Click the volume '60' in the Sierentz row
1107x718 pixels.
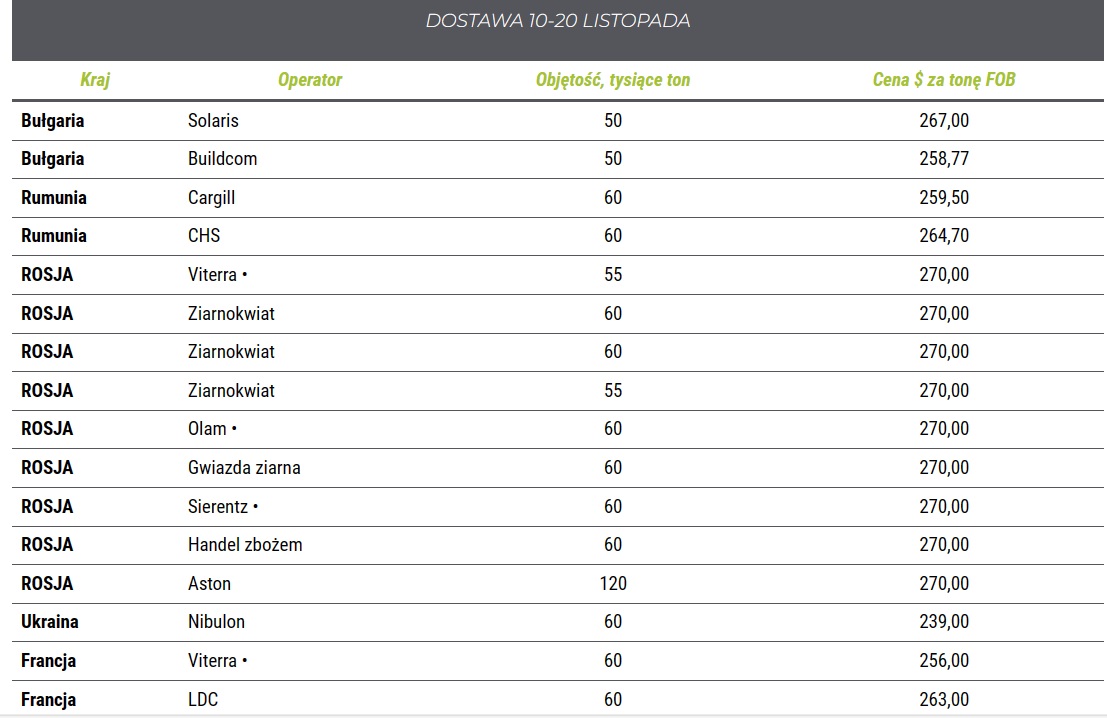click(613, 506)
